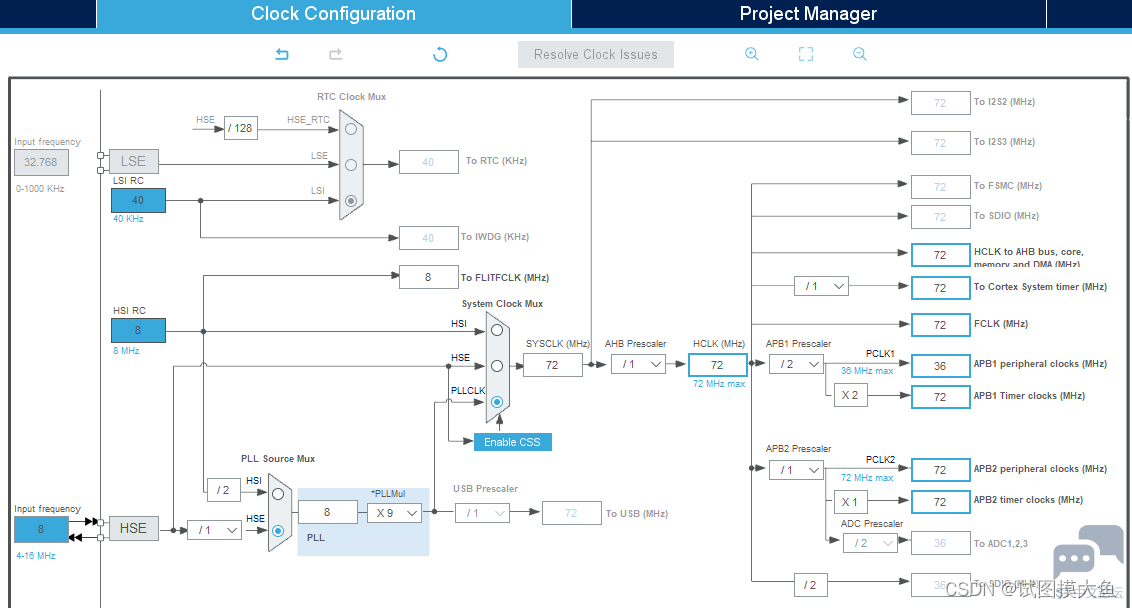Click the refresh clock tree icon
The height and width of the screenshot is (608, 1132).
click(x=440, y=54)
